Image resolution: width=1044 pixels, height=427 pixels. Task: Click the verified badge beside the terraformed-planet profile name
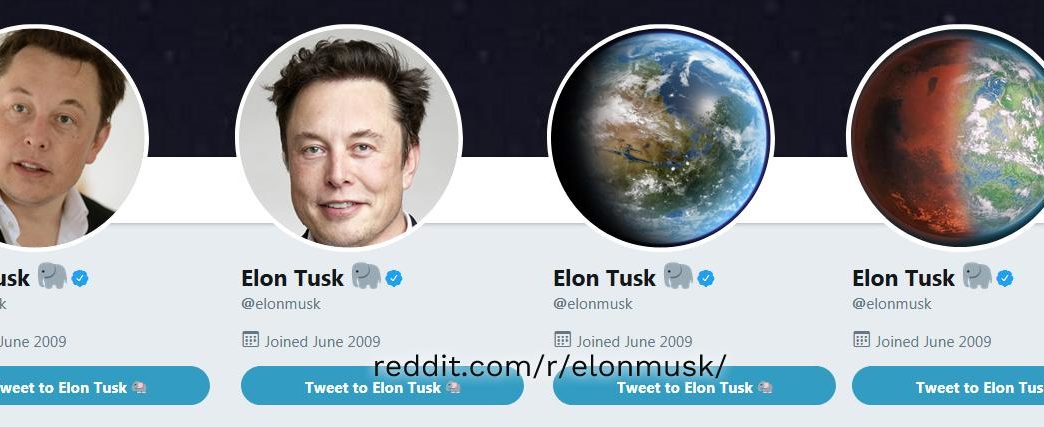pos(706,278)
